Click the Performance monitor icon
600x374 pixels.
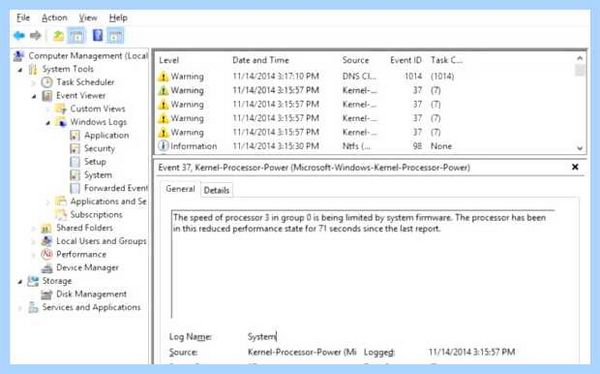pyautogui.click(x=47, y=255)
